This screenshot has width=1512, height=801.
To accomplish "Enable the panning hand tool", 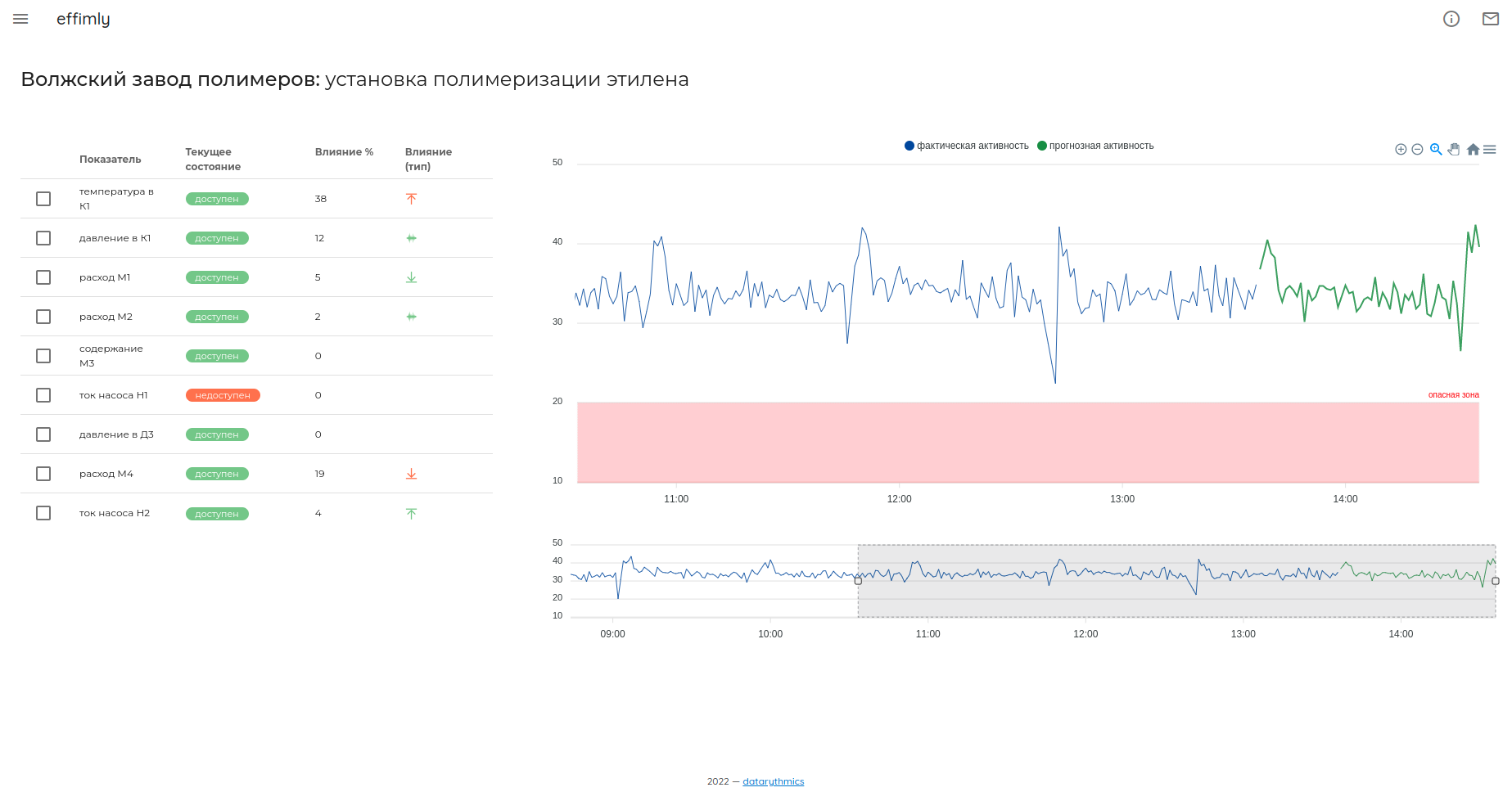I will (1454, 149).
